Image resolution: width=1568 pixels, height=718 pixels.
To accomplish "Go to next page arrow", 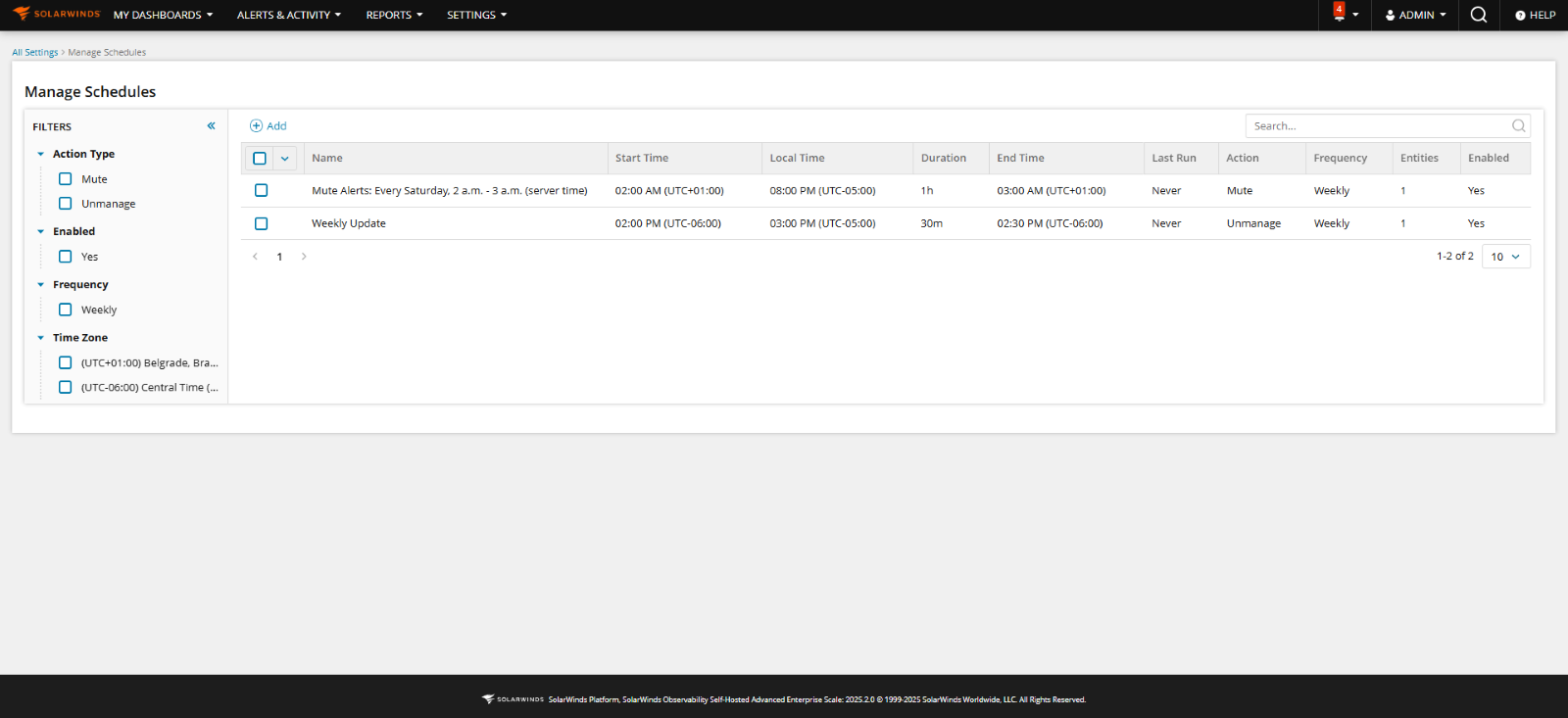I will (304, 257).
